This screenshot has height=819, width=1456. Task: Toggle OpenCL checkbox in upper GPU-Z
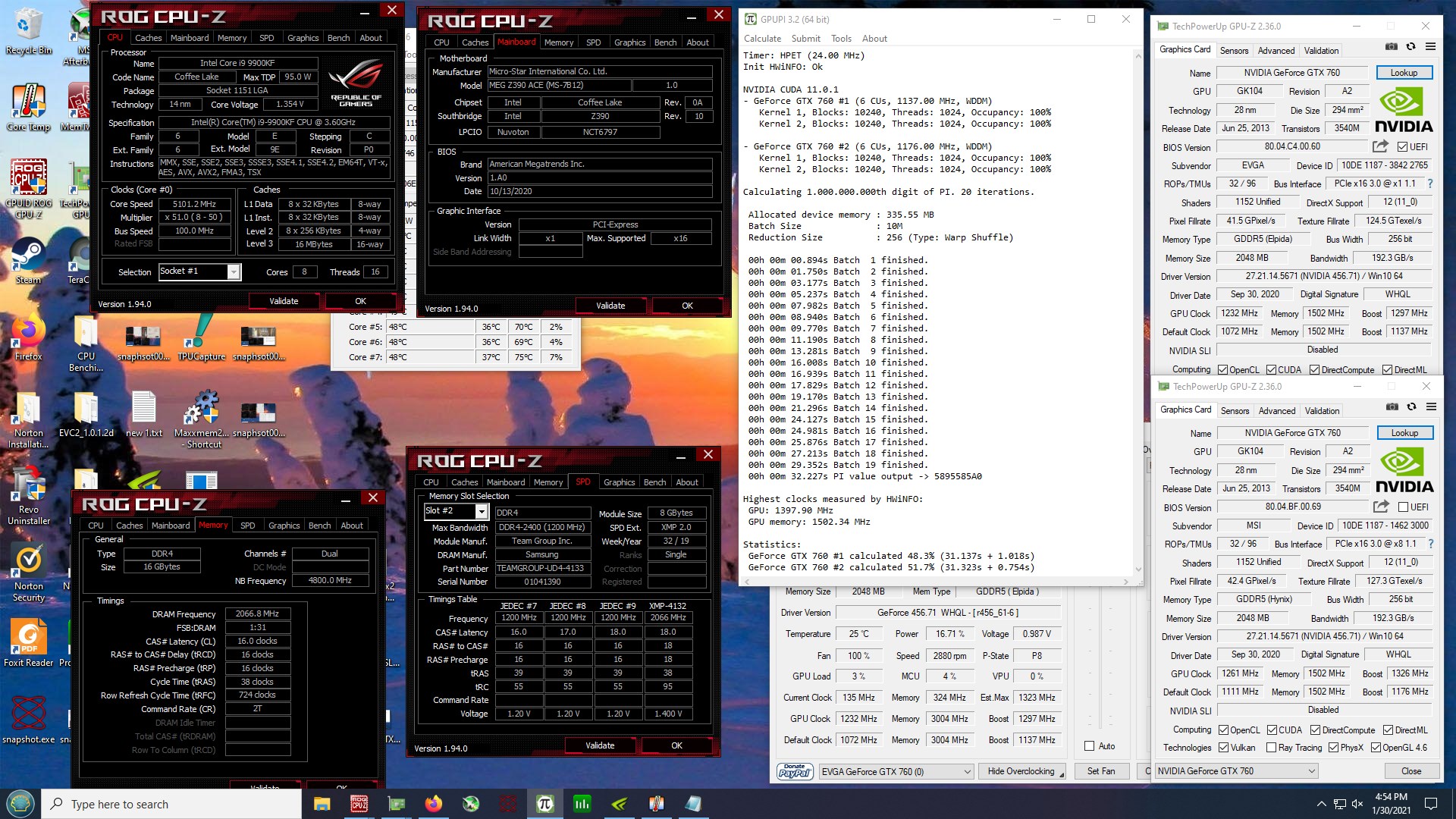(1222, 370)
